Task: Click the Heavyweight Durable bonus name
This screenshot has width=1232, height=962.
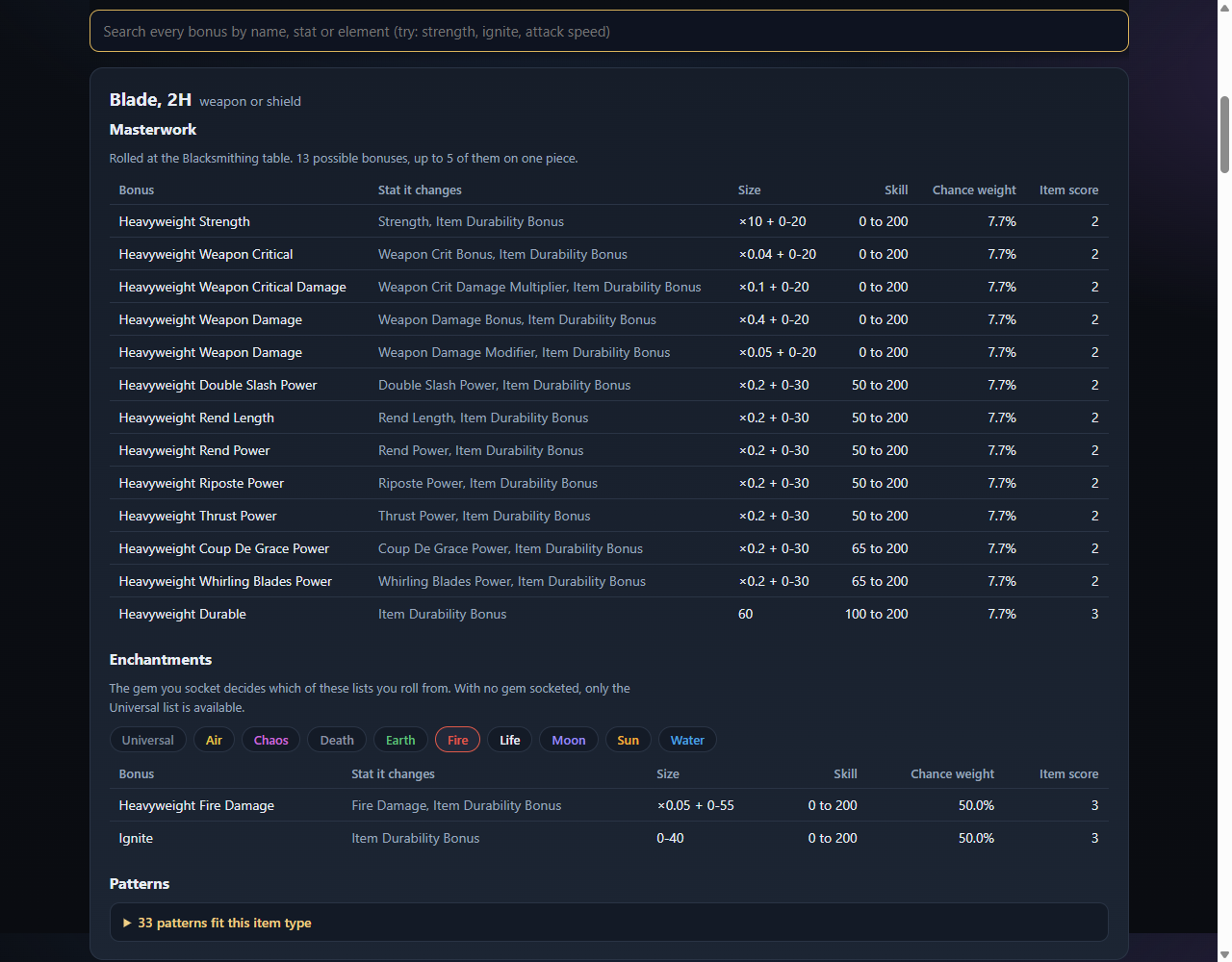Action: click(182, 614)
